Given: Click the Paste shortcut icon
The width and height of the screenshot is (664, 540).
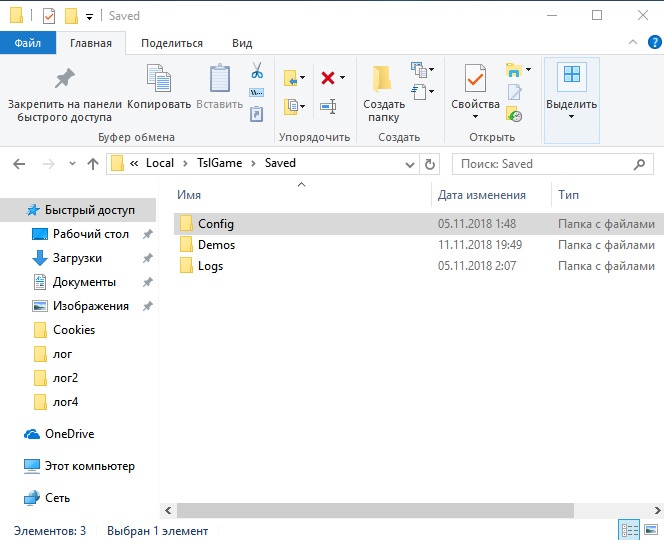Looking at the screenshot, I should click(257, 114).
